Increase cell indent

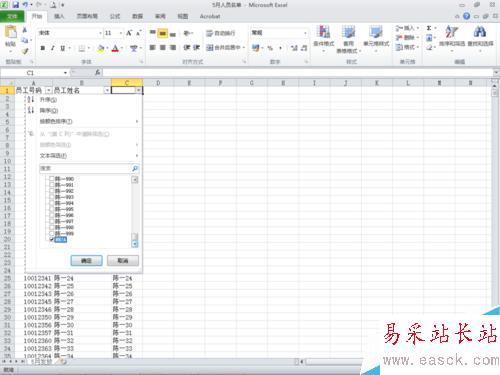tap(196, 48)
